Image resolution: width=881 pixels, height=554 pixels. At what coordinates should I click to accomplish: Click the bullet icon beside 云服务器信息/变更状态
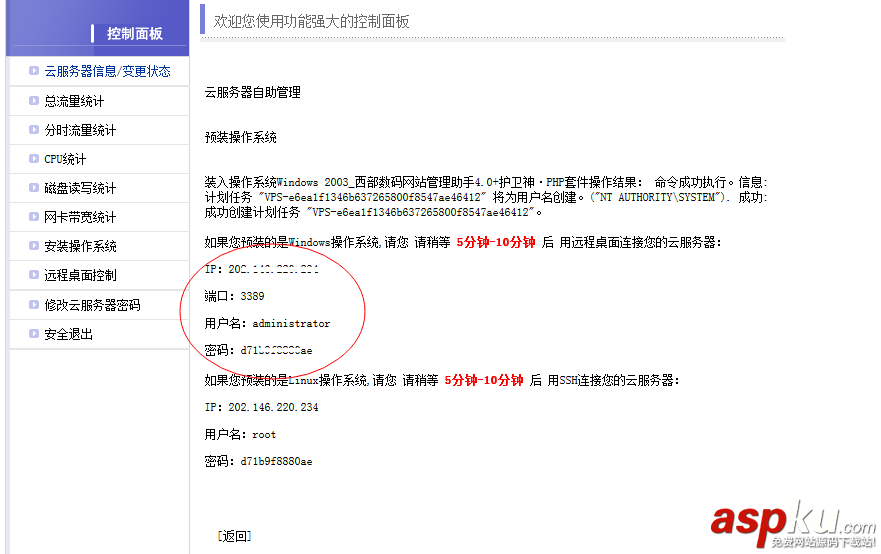coord(34,71)
